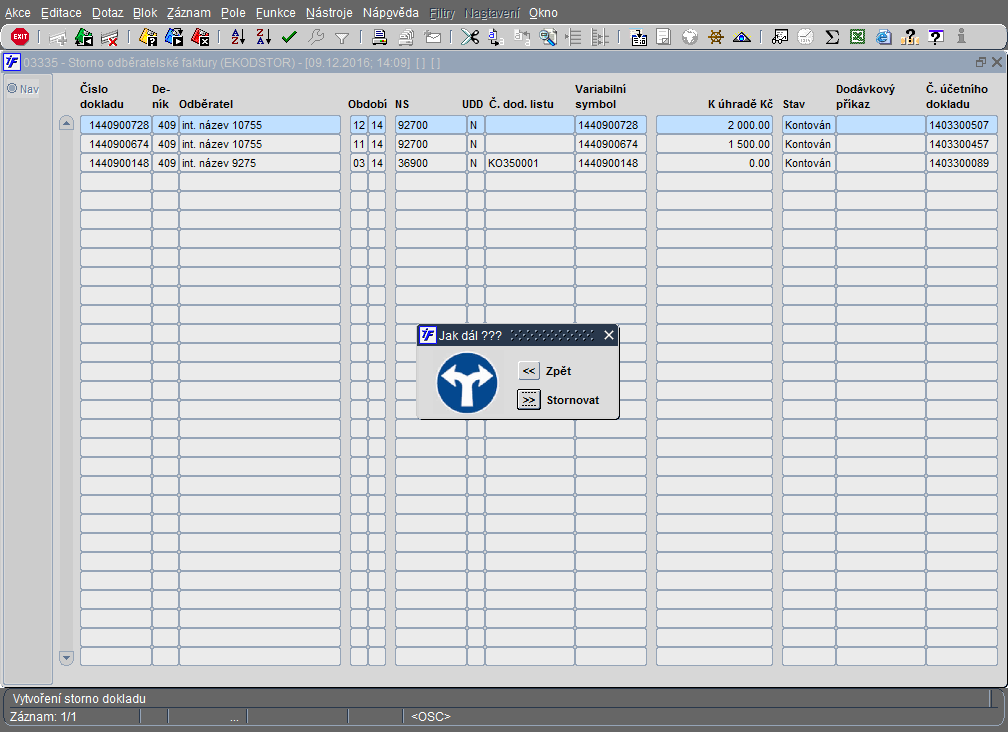This screenshot has width=1008, height=732.
Task: Click the ship's wheel toolbar icon
Action: click(716, 37)
